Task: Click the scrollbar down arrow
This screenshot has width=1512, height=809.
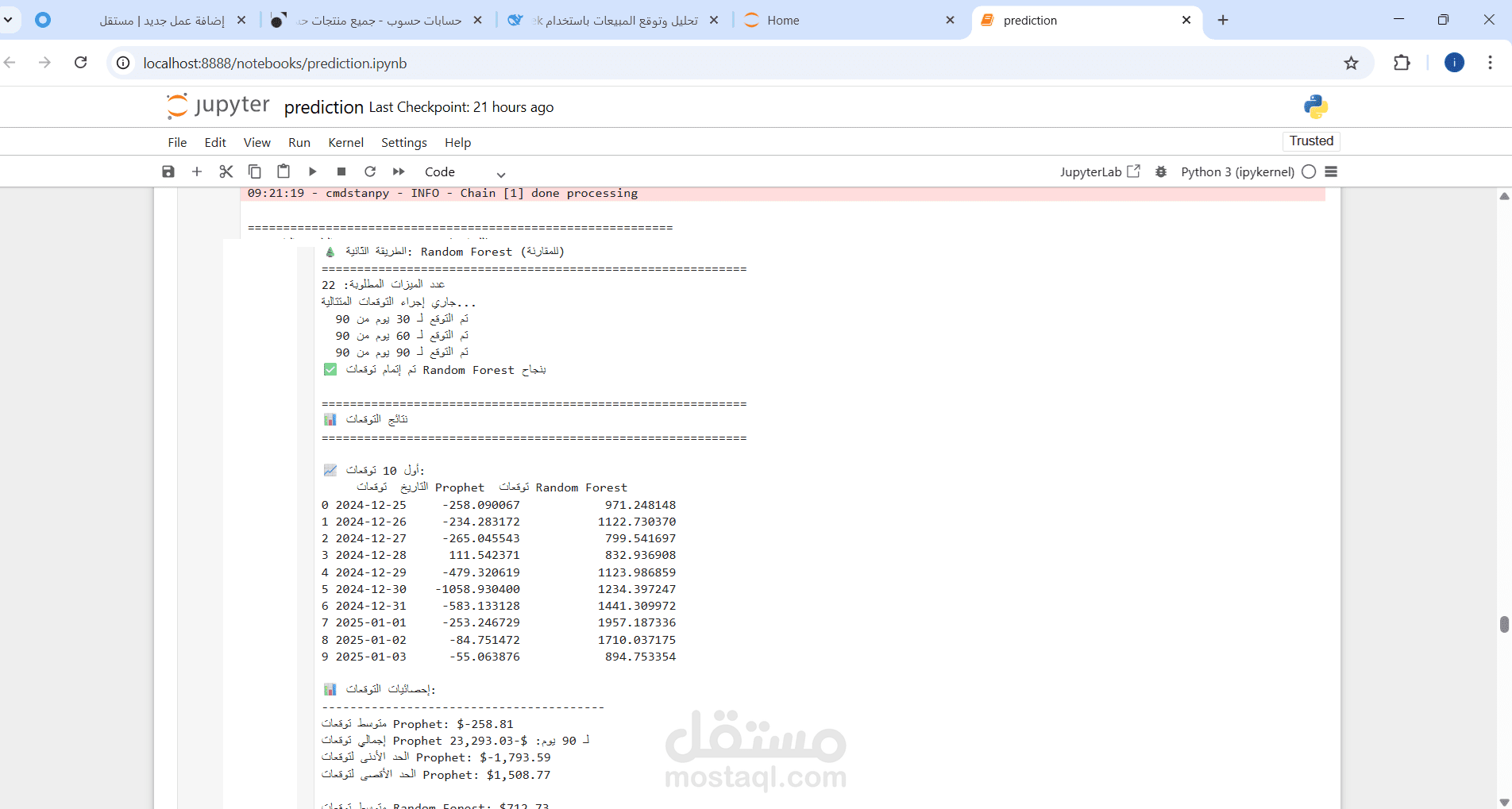Action: [x=1504, y=802]
